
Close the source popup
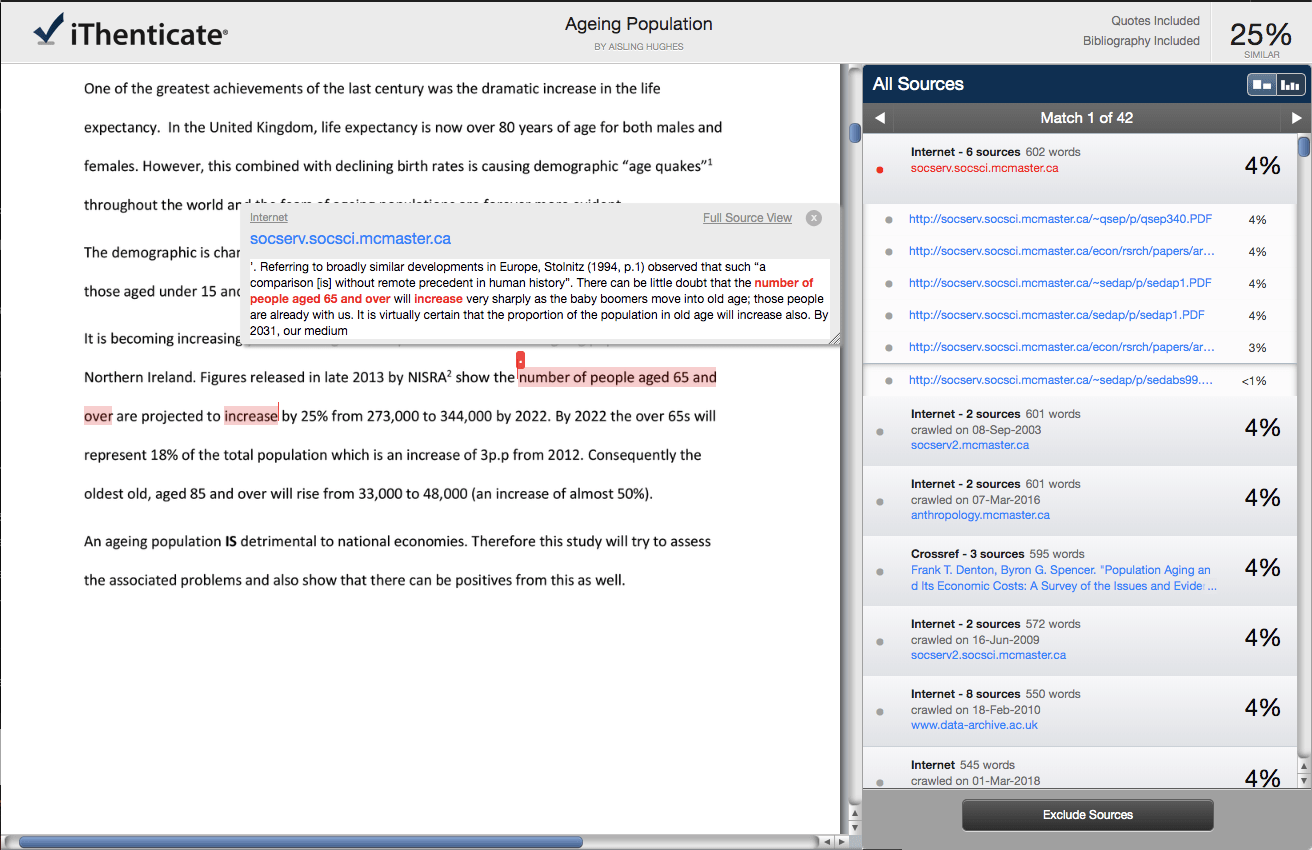814,218
